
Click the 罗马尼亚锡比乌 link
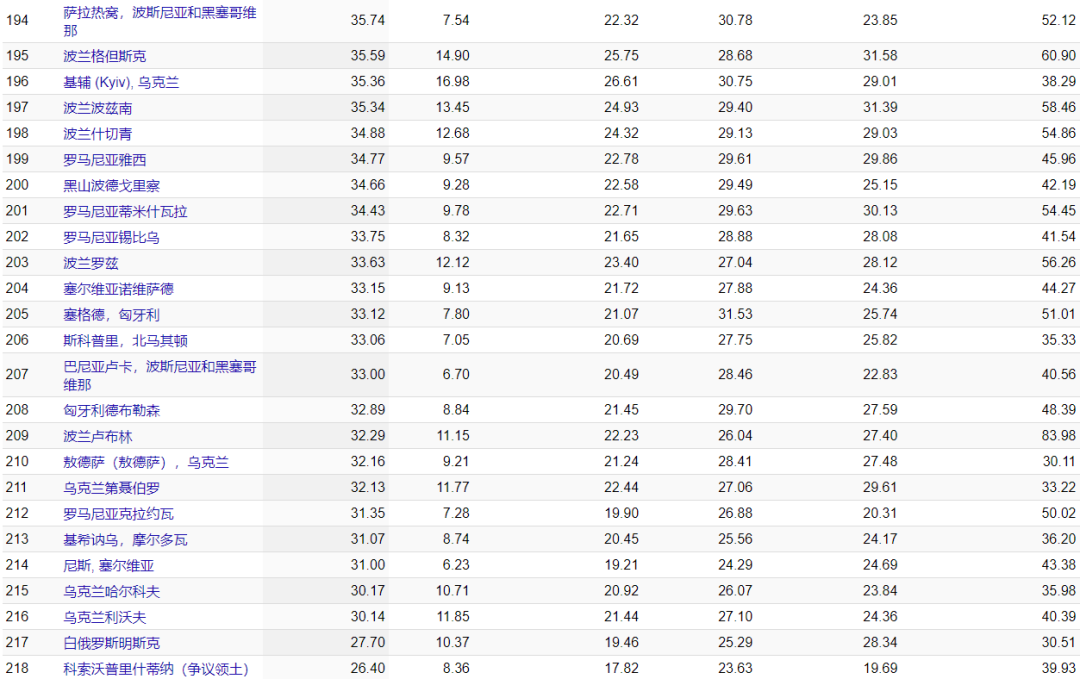[112, 237]
